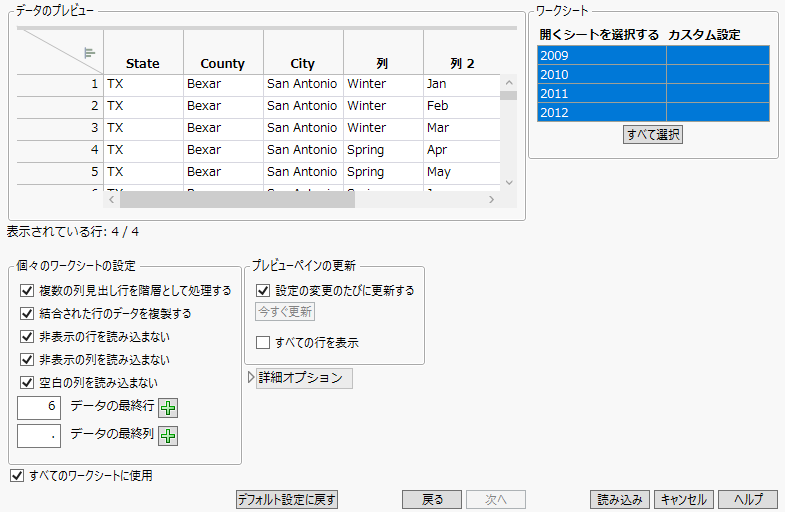Toggle 複数の列見出し行を階層として処理する checkbox
The width and height of the screenshot is (785, 512).
coord(27,291)
